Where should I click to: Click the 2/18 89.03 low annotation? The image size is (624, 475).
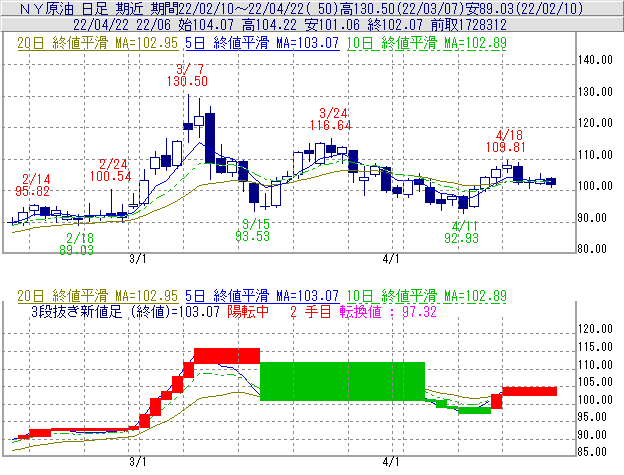tap(77, 244)
